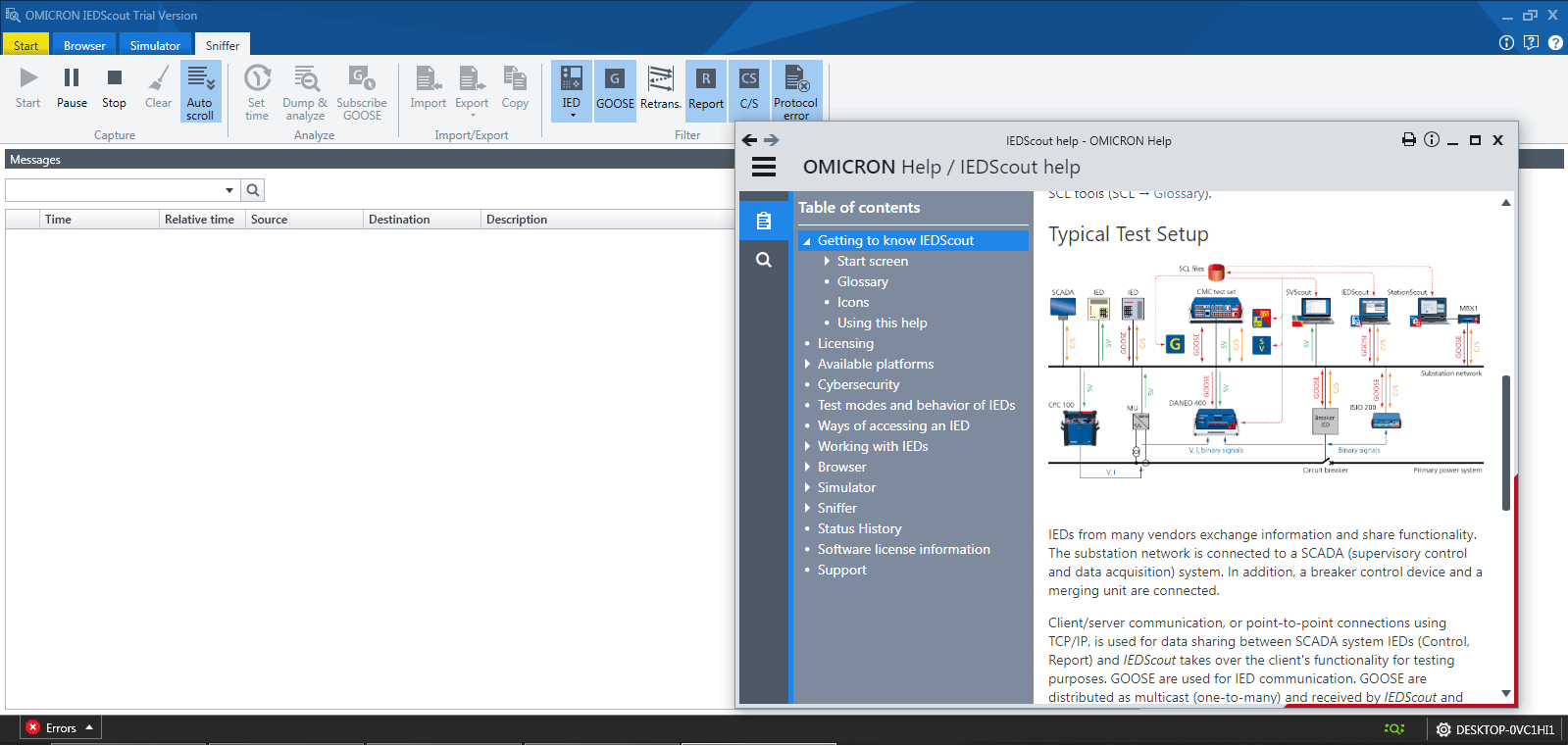The height and width of the screenshot is (746, 1568).
Task: Expand the Start screen topic arrow
Action: click(x=827, y=261)
